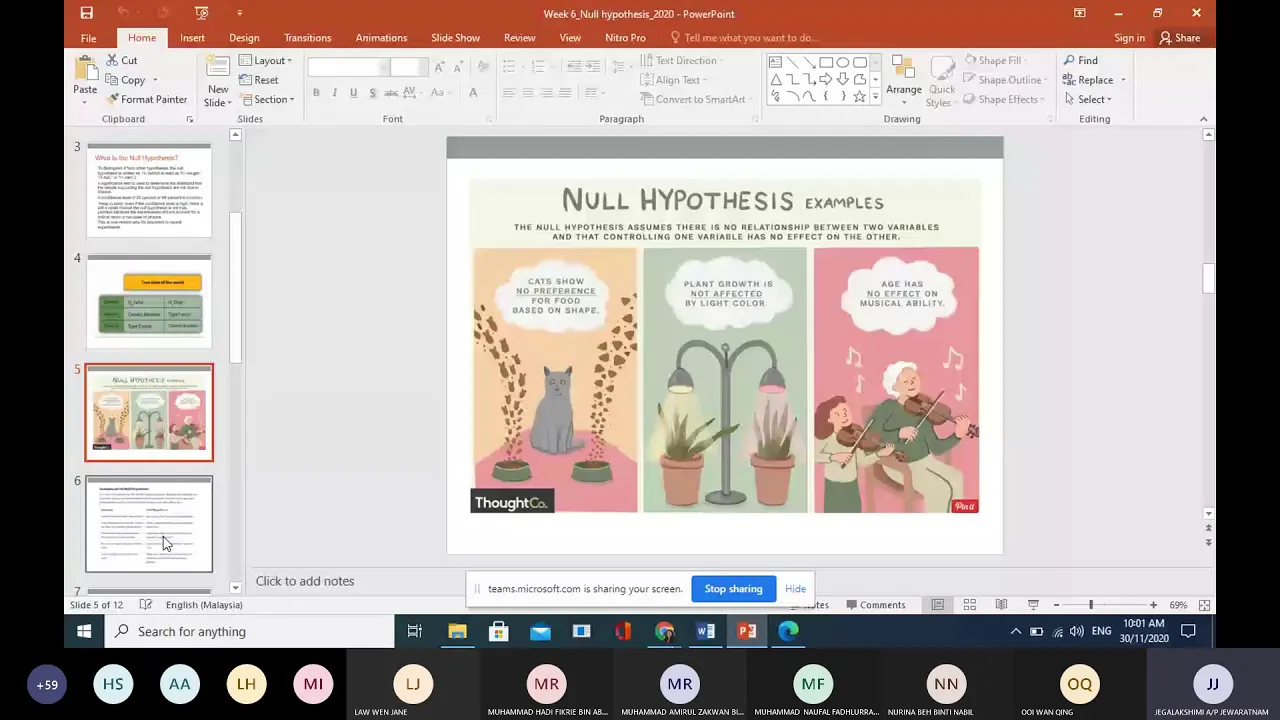
Task: Increase font size button
Action: 440,67
